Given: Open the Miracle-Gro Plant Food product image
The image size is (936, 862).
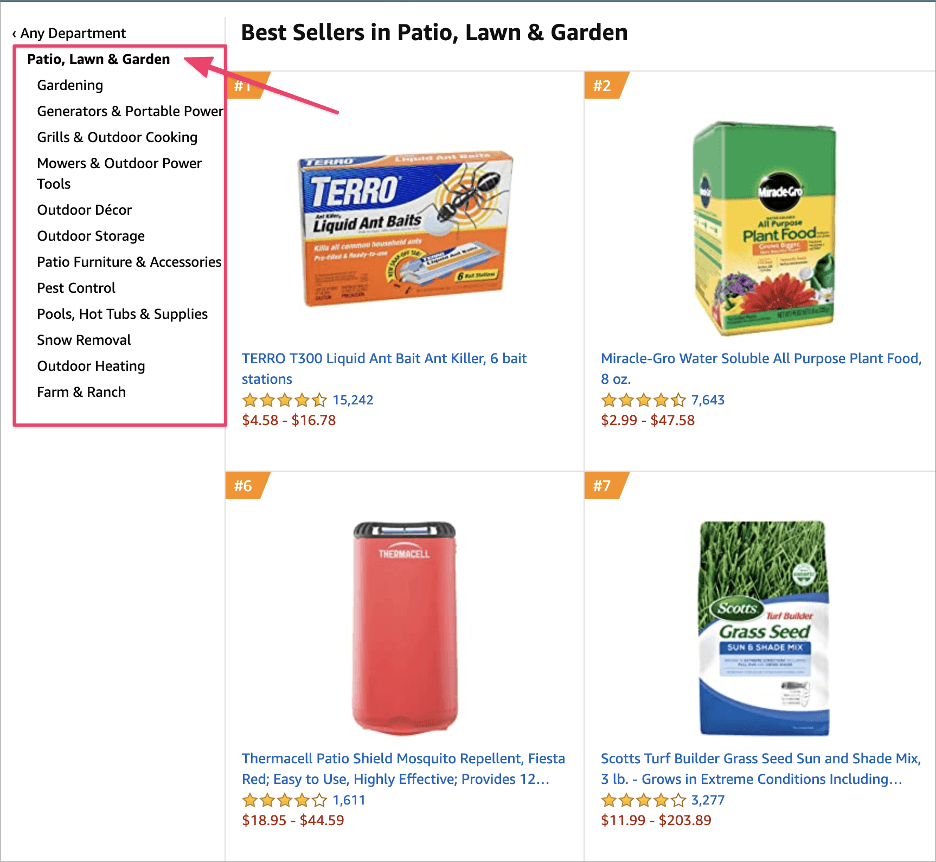Looking at the screenshot, I should (x=762, y=230).
